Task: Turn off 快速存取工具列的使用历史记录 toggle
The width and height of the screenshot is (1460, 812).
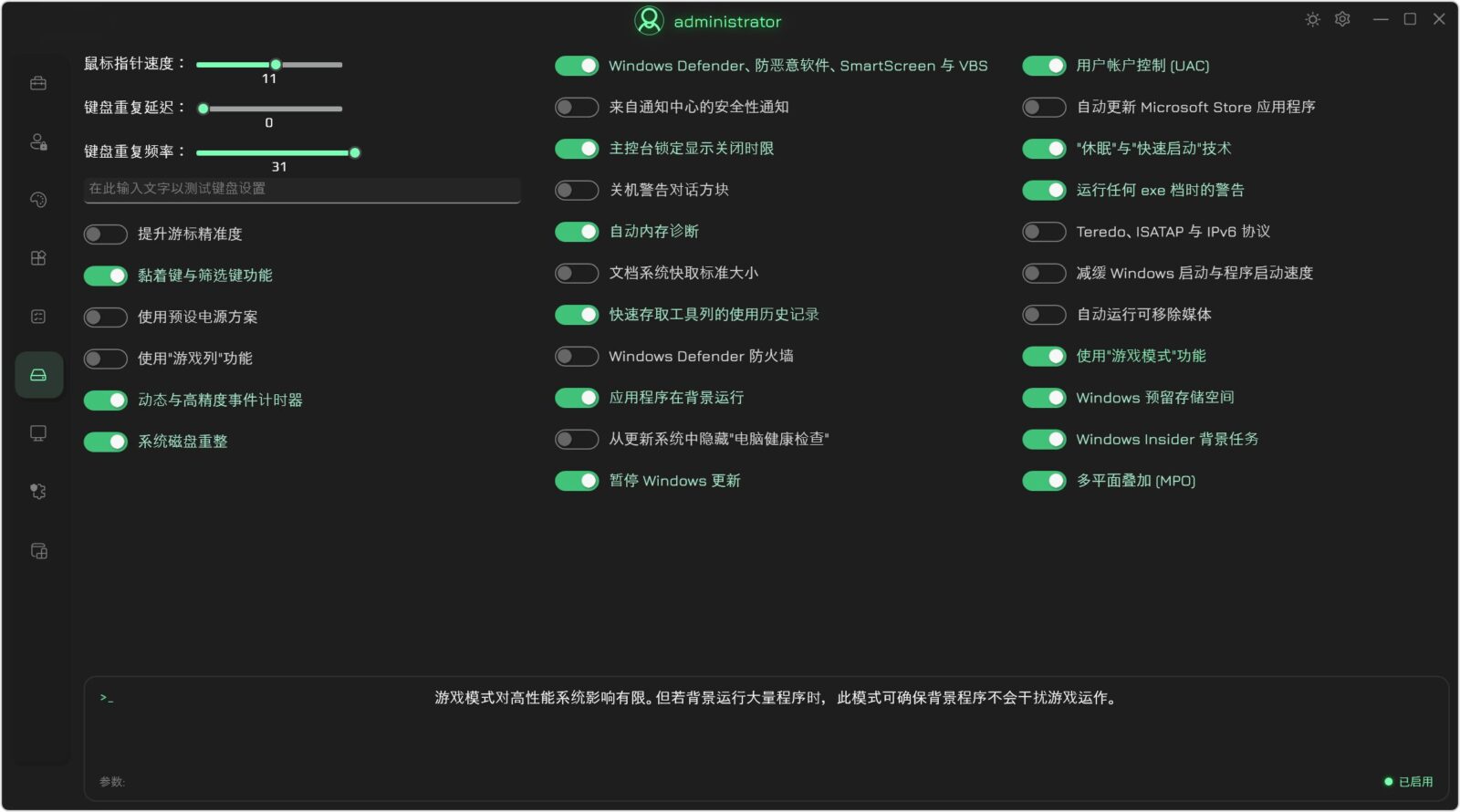Action: [x=577, y=315]
